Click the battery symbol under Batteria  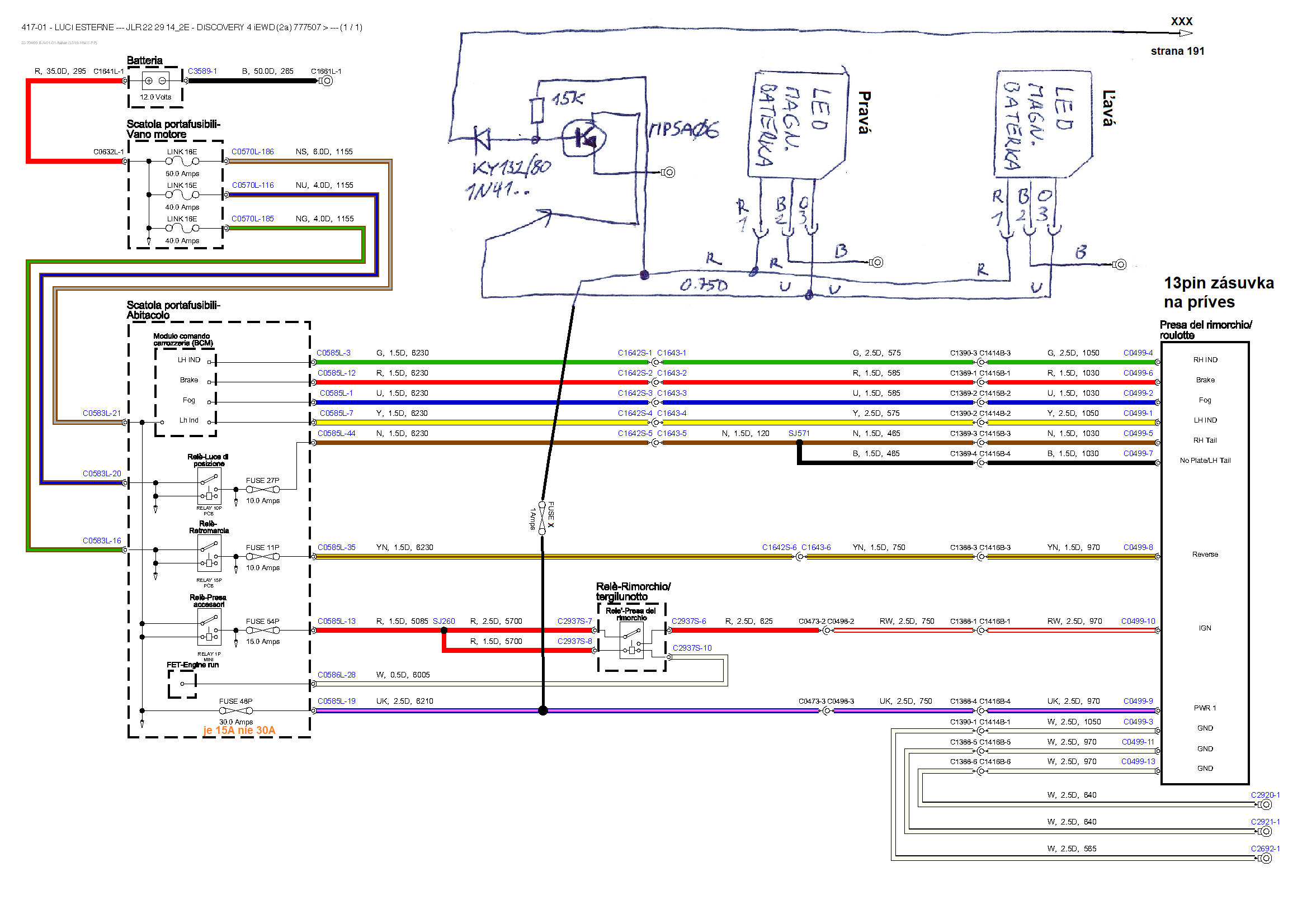[155, 81]
